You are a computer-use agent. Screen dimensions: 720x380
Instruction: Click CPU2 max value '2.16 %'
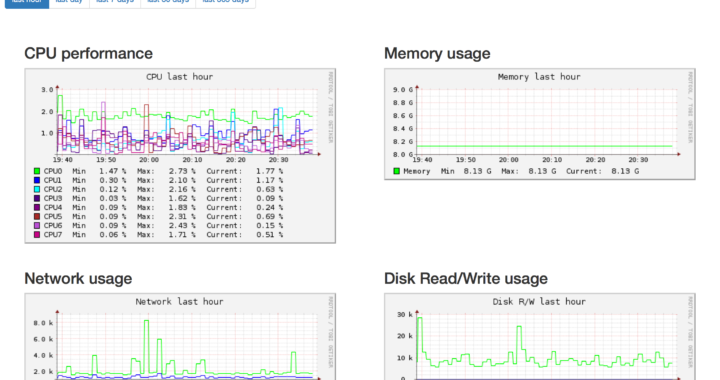(182, 189)
